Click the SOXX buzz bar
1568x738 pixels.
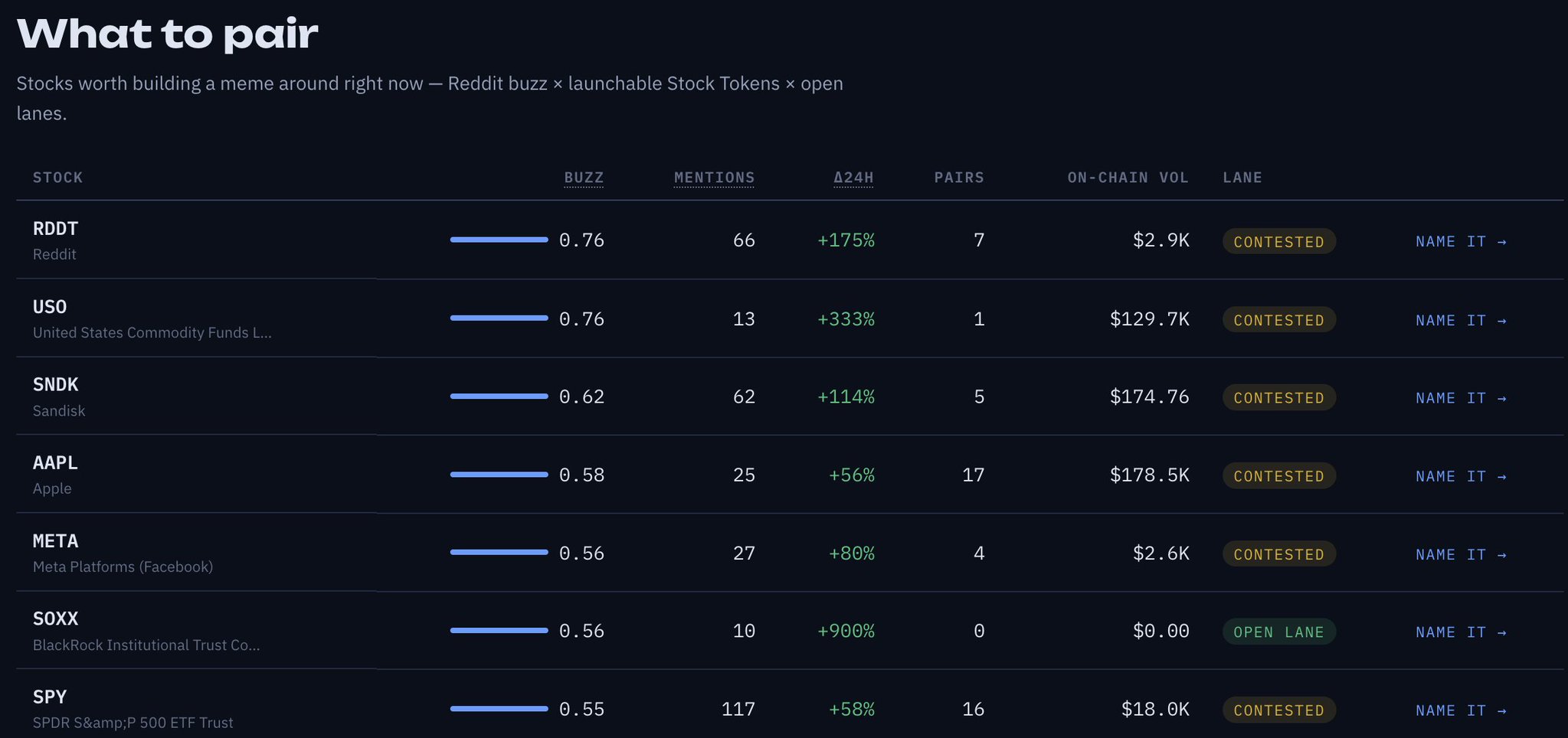499,630
